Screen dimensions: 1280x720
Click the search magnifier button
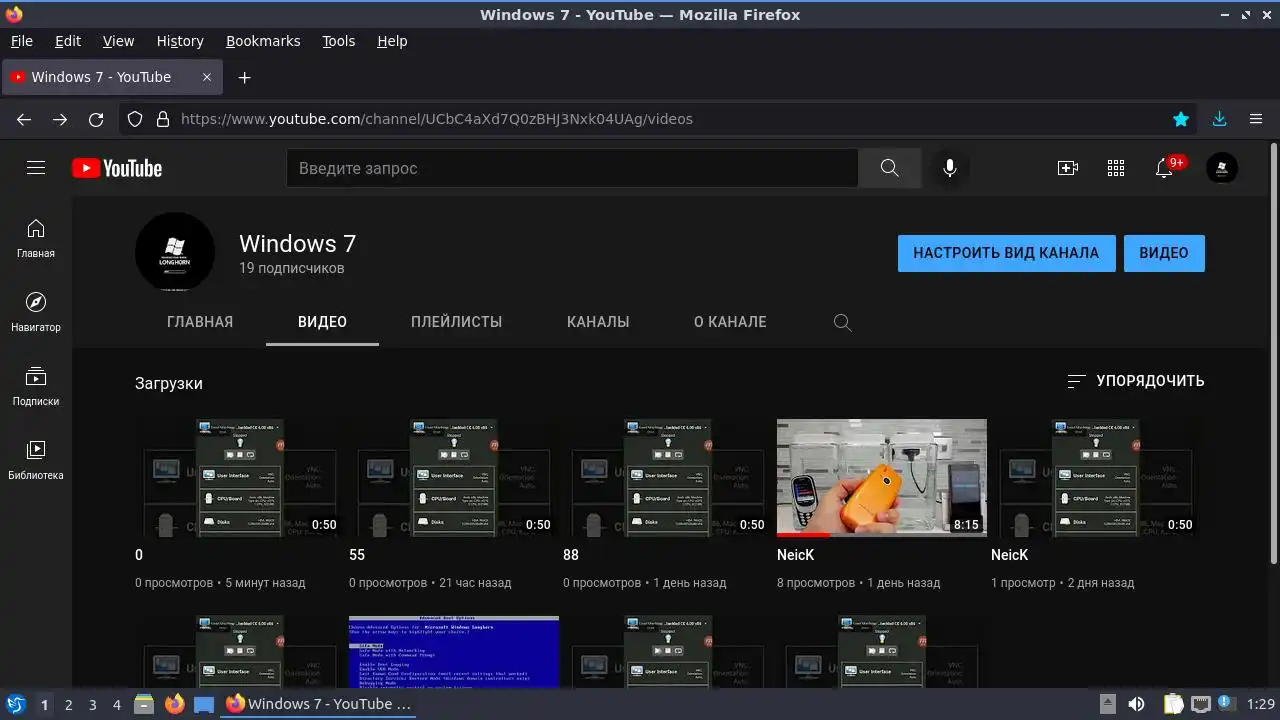tap(889, 168)
